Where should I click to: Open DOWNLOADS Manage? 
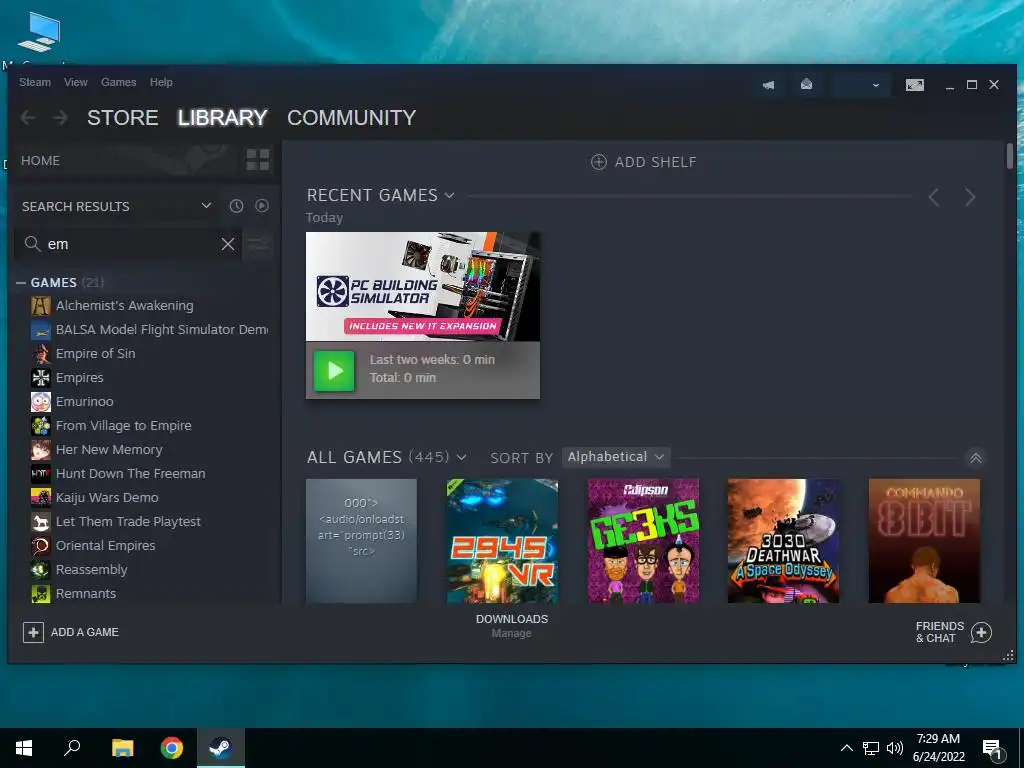512,626
